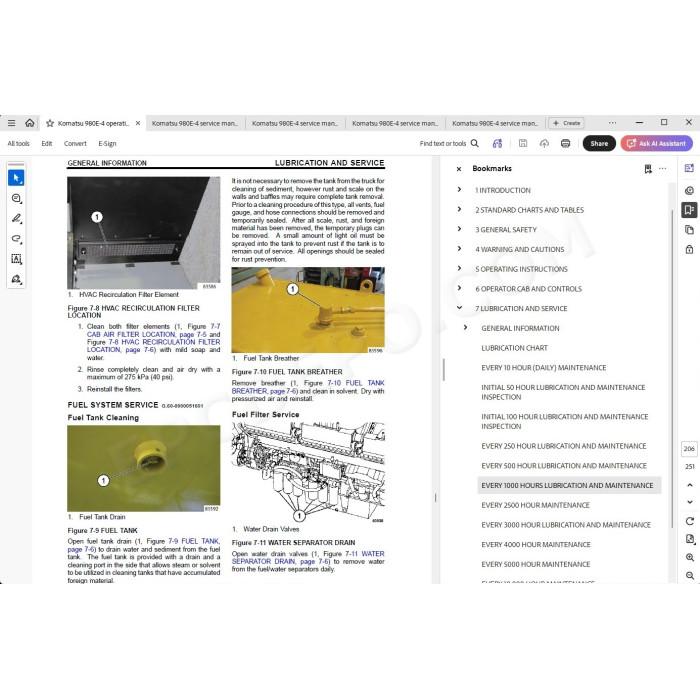Open the more tabs ellipsis menu
Screen dimensions: 700x700
click(612, 123)
